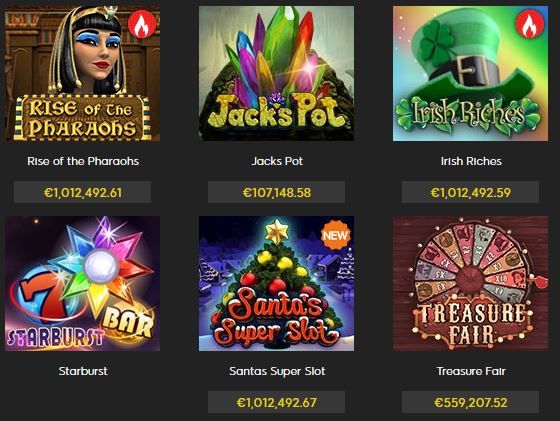This screenshot has width=560, height=421.
Task: Open the Jacks Pot crystal game image
Action: 276,74
